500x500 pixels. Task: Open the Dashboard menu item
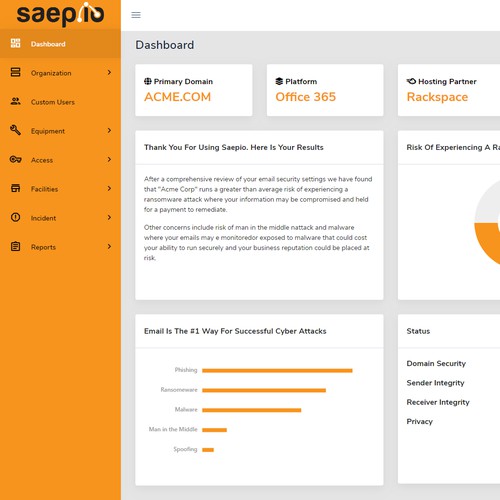coord(60,44)
